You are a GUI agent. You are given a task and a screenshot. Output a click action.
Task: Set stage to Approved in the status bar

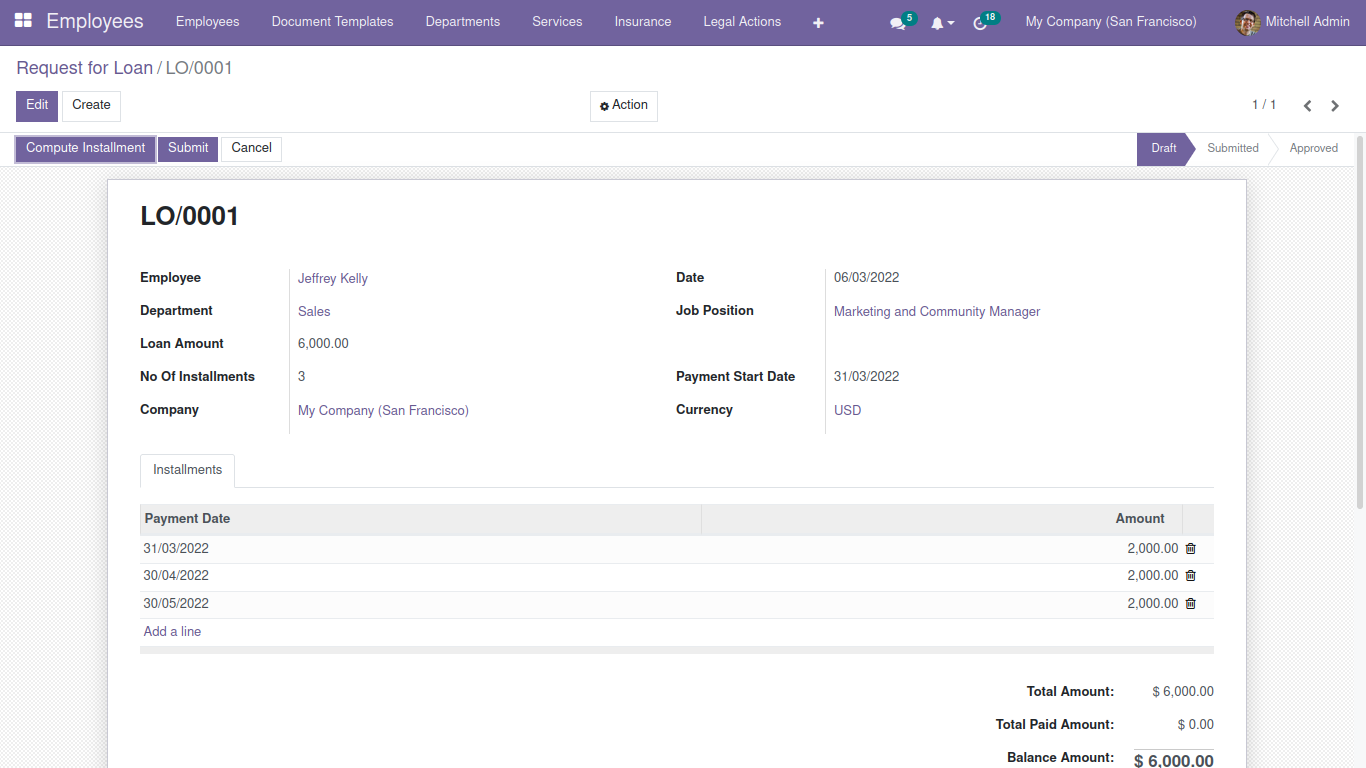(x=1313, y=148)
